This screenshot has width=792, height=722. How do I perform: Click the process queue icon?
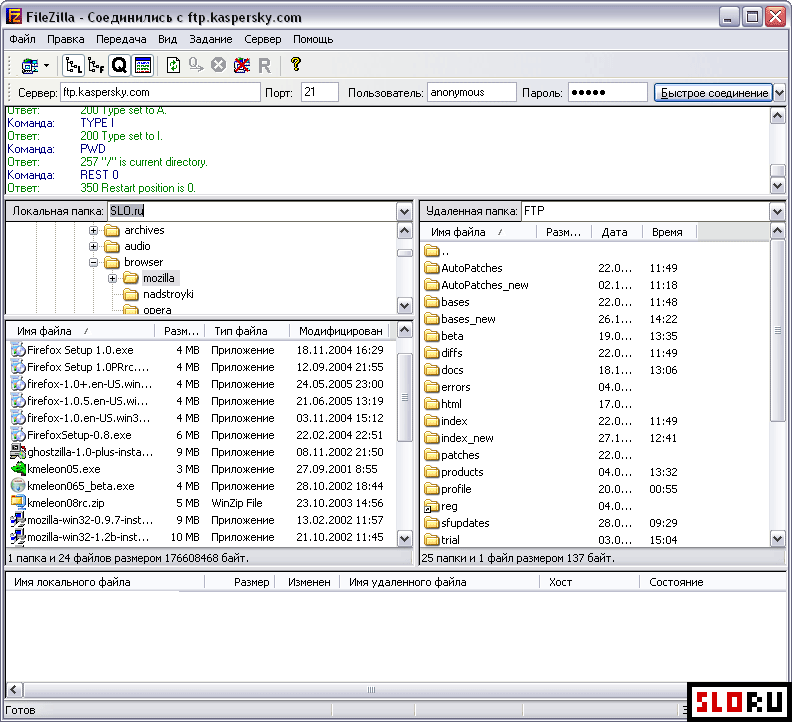click(196, 65)
